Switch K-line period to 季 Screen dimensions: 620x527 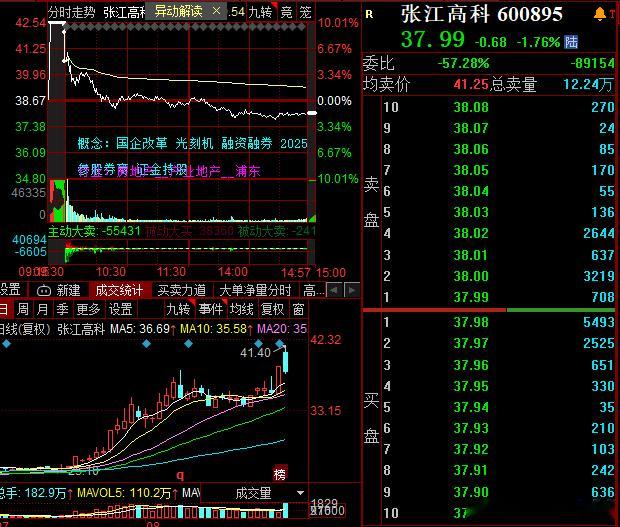coord(62,309)
